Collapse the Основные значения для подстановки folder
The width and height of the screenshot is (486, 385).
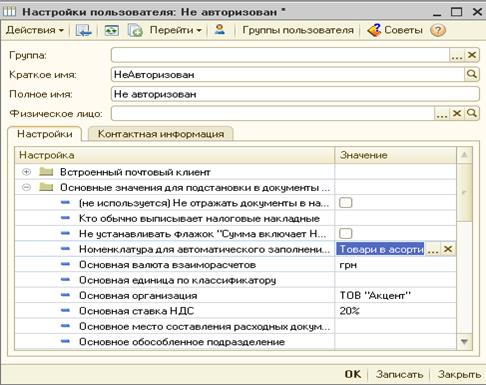tap(26, 187)
